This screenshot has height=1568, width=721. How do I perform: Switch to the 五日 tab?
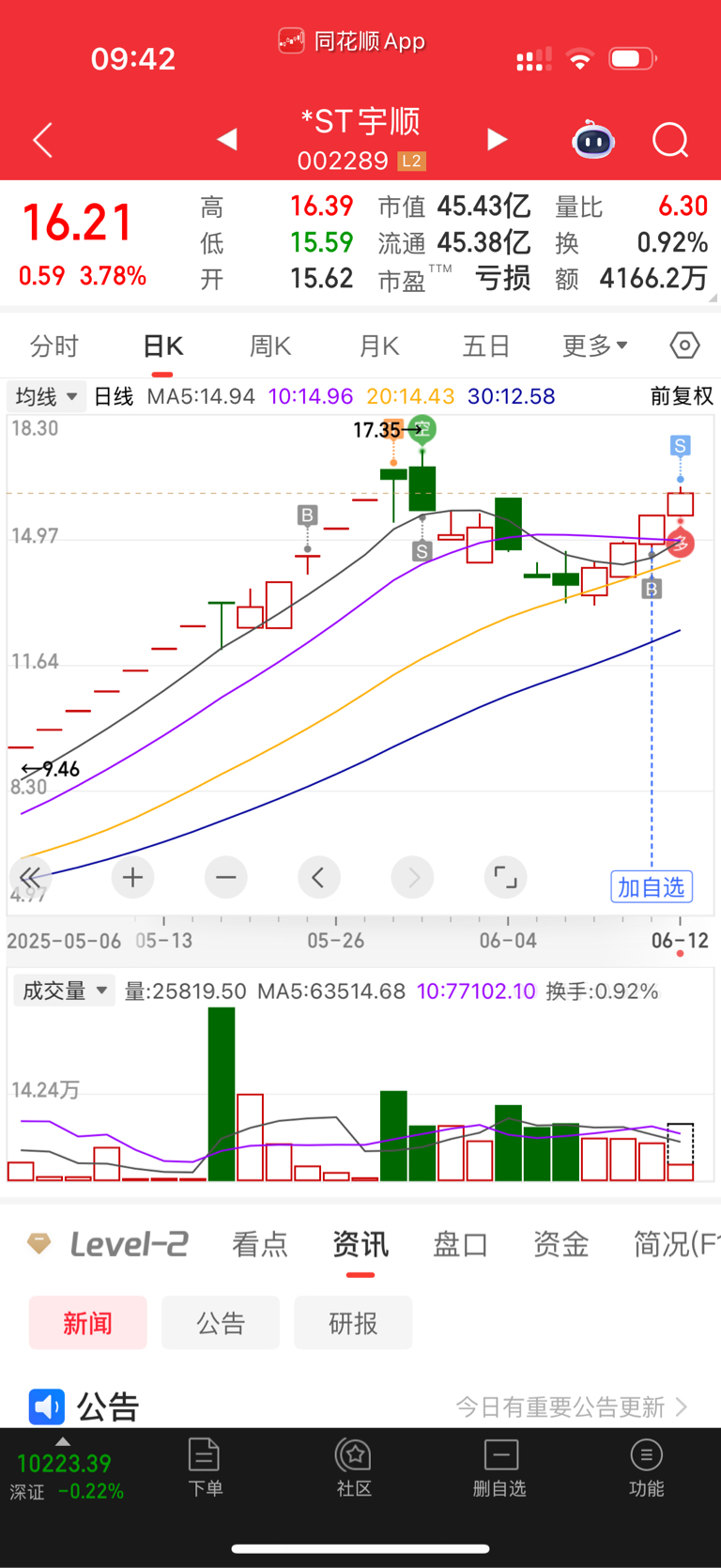pyautogui.click(x=486, y=346)
